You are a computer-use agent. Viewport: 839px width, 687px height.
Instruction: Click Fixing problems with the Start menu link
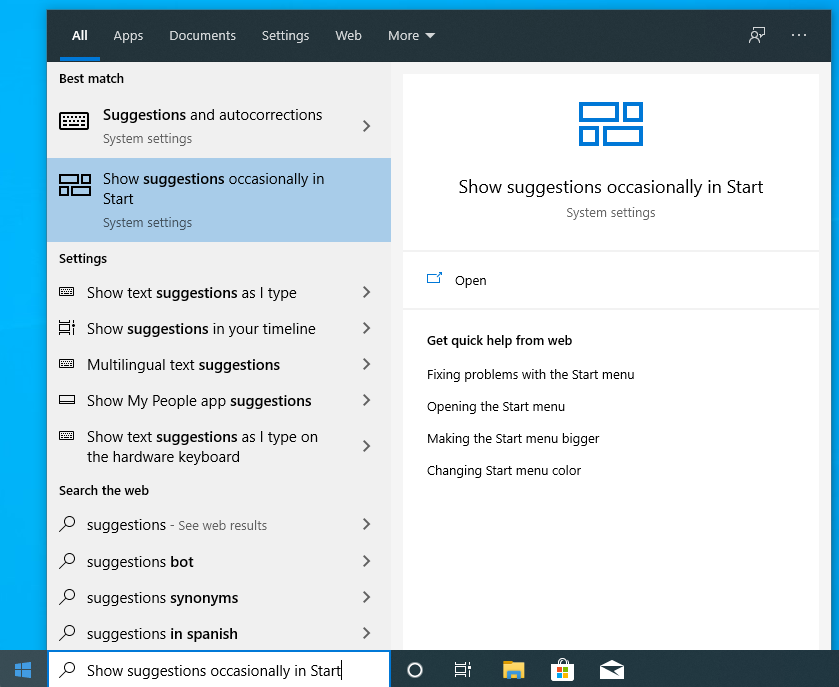[x=530, y=374]
